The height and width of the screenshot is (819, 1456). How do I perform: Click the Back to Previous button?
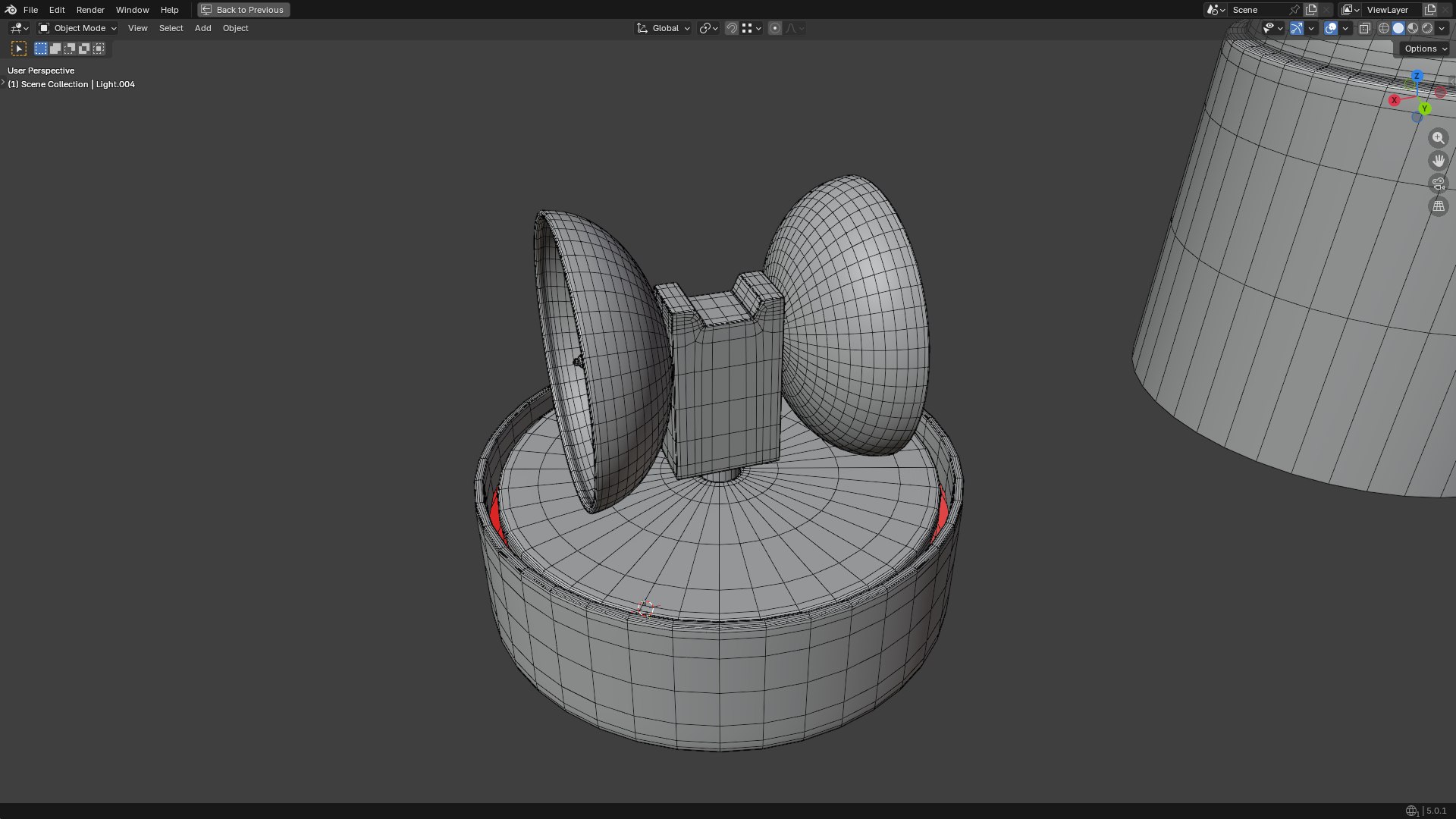point(243,10)
